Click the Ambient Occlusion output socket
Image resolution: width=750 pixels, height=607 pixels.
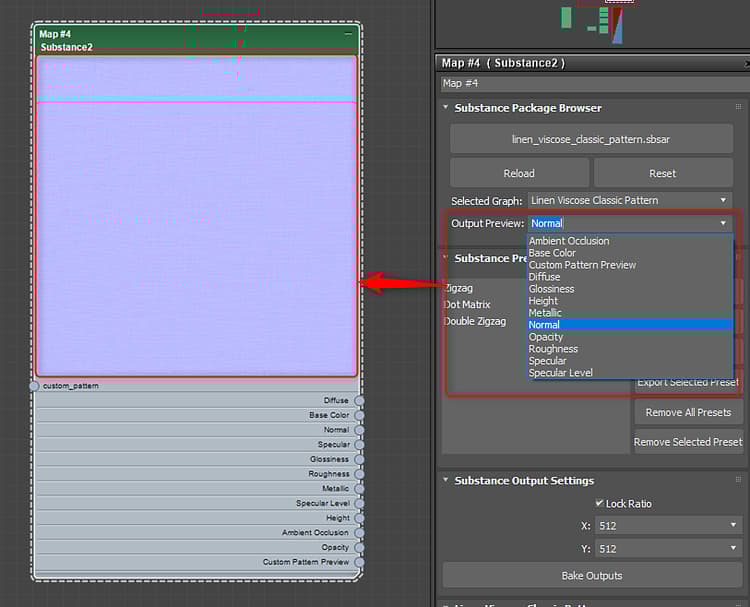359,533
